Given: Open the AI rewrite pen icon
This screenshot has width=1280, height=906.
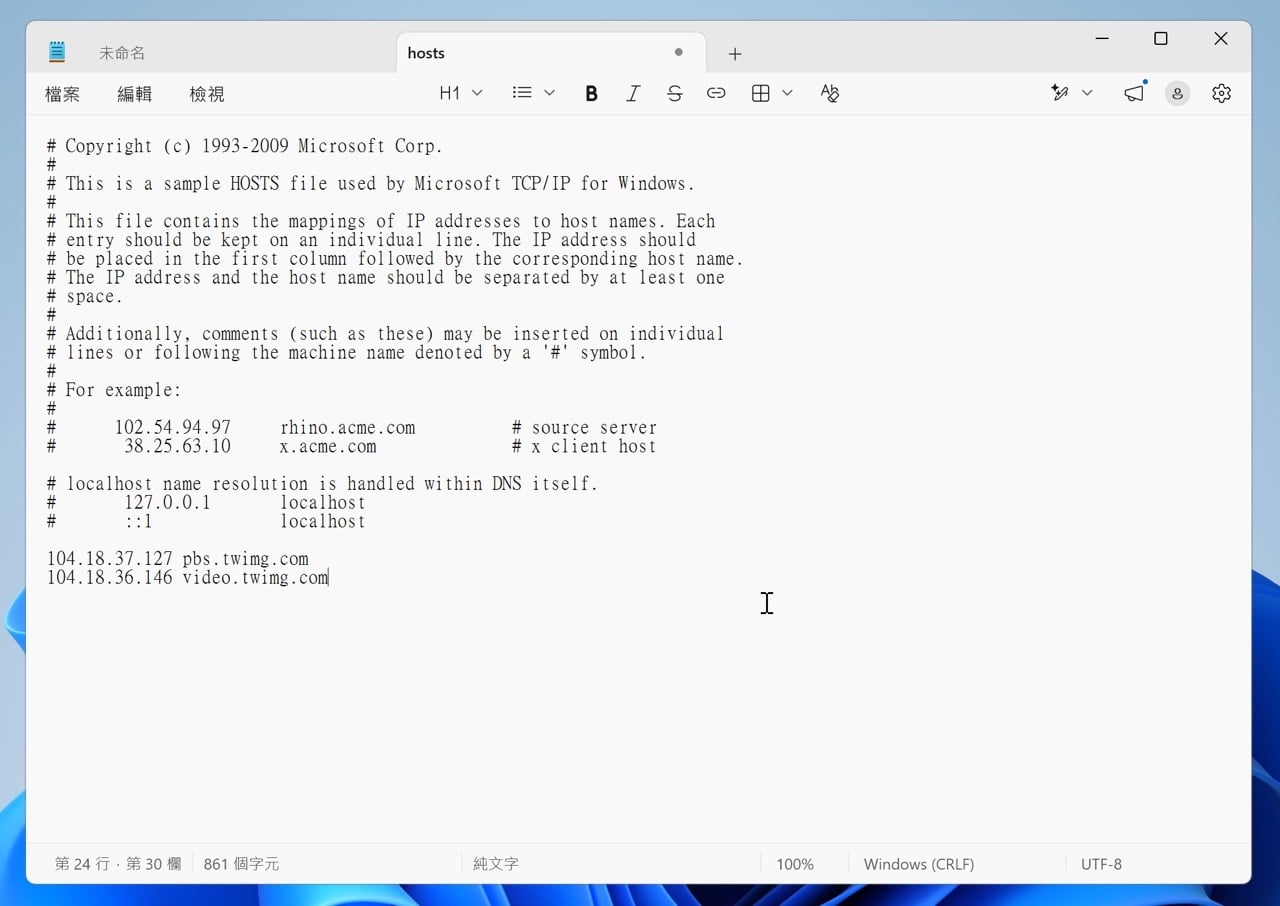Looking at the screenshot, I should (1060, 93).
